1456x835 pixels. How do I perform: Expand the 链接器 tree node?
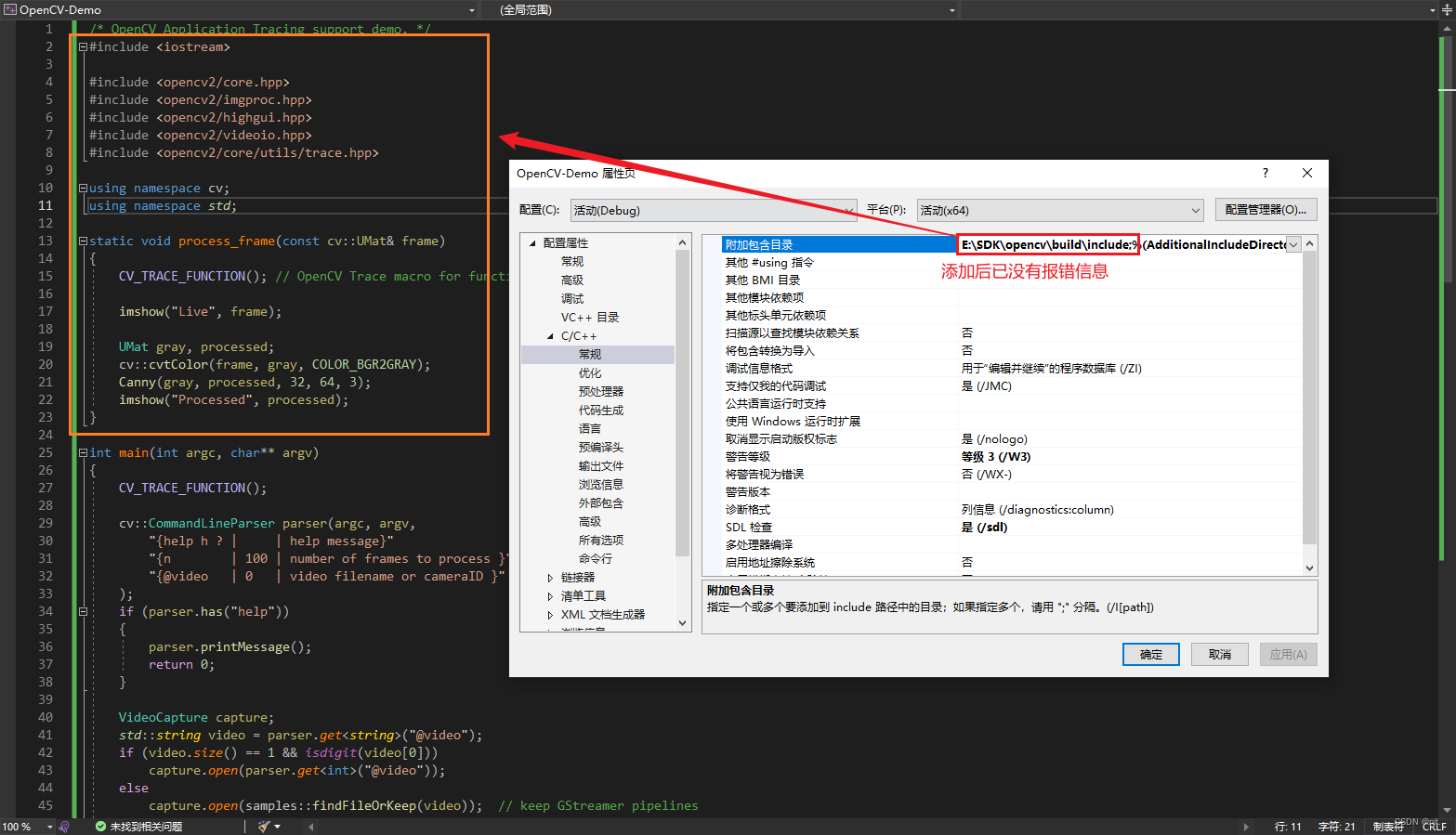(550, 578)
